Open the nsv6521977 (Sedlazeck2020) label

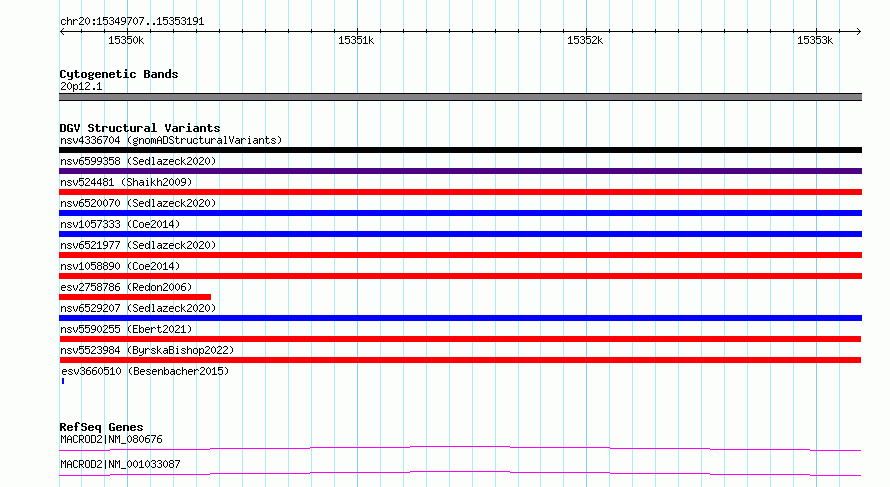[138, 245]
